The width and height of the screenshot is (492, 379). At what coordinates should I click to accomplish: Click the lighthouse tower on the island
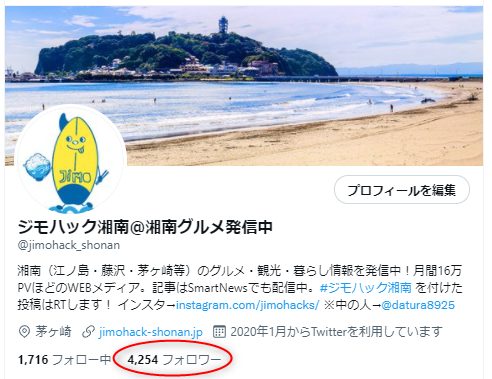click(223, 25)
